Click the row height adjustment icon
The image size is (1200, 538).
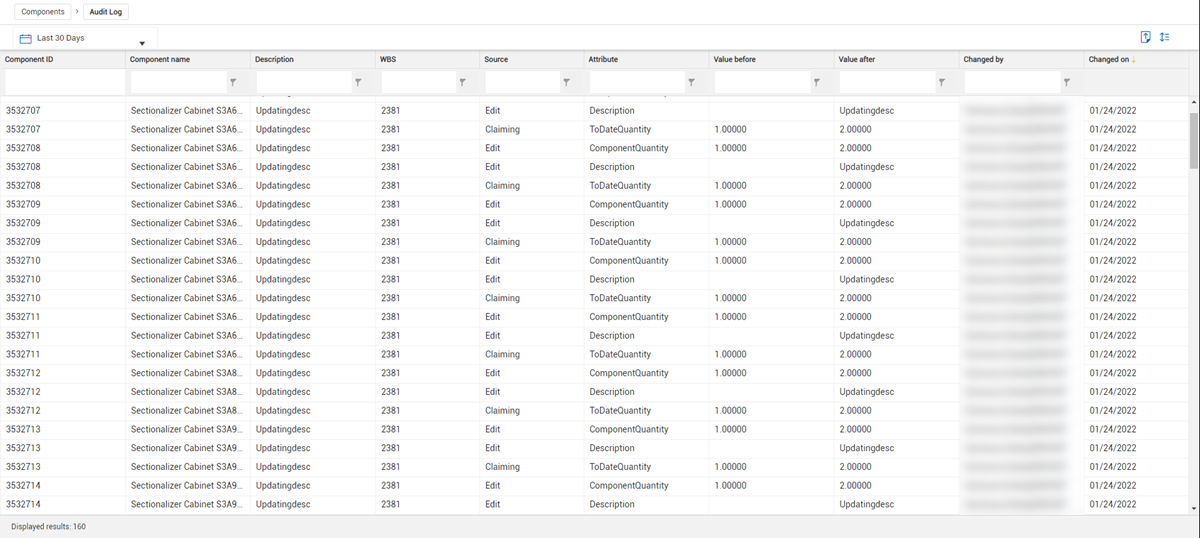click(x=1165, y=37)
